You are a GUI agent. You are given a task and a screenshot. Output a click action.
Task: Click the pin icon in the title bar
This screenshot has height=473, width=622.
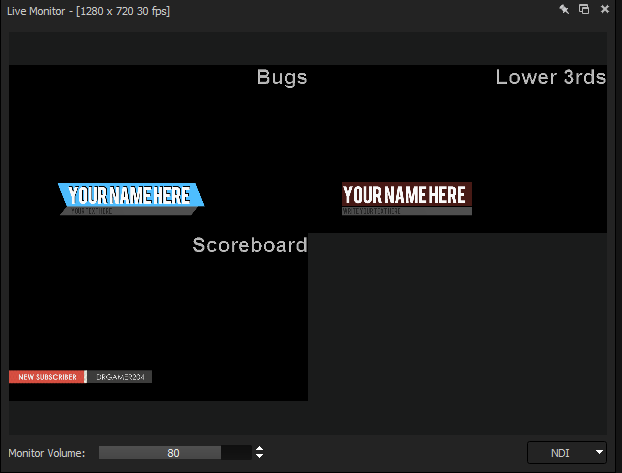(x=564, y=9)
